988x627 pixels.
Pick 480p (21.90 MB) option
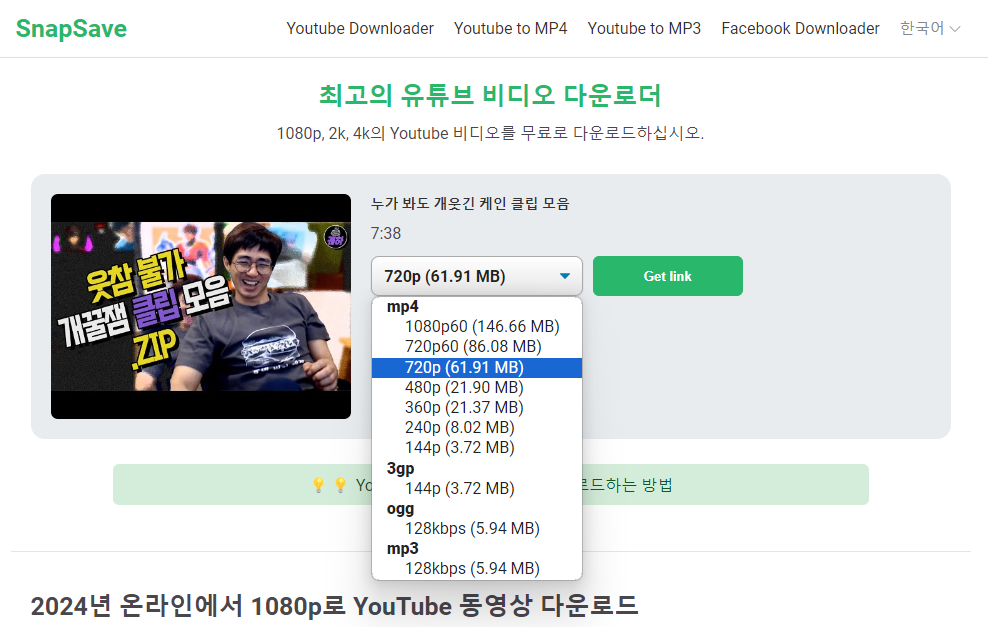click(x=477, y=388)
